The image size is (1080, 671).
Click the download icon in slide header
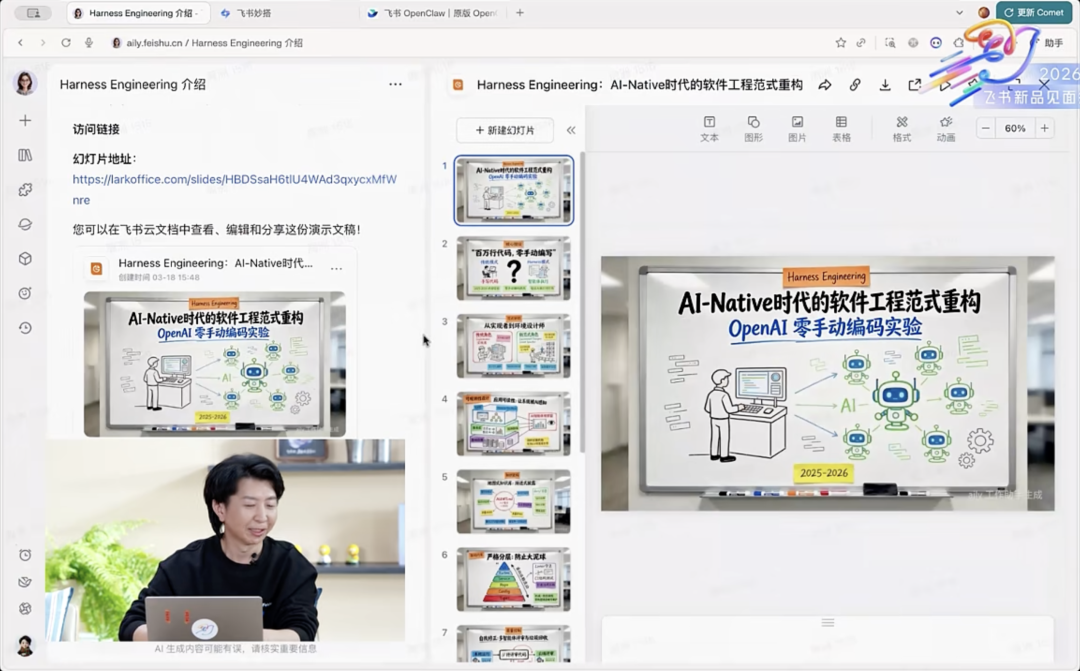click(x=885, y=86)
